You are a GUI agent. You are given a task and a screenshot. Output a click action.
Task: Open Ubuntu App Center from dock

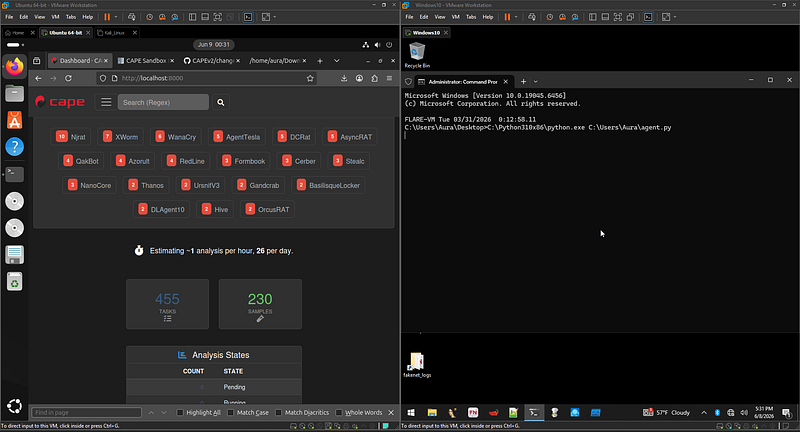pyautogui.click(x=15, y=120)
